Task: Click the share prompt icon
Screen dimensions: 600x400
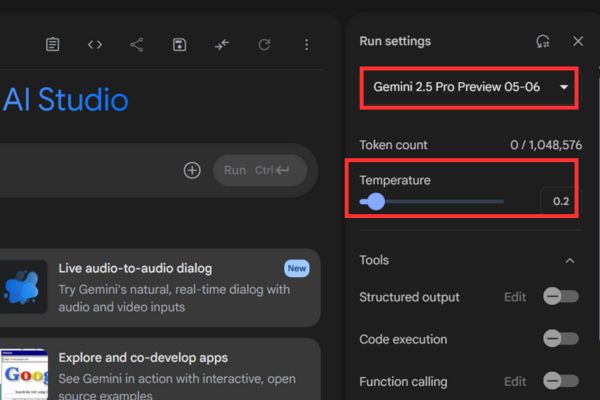Action: (137, 45)
